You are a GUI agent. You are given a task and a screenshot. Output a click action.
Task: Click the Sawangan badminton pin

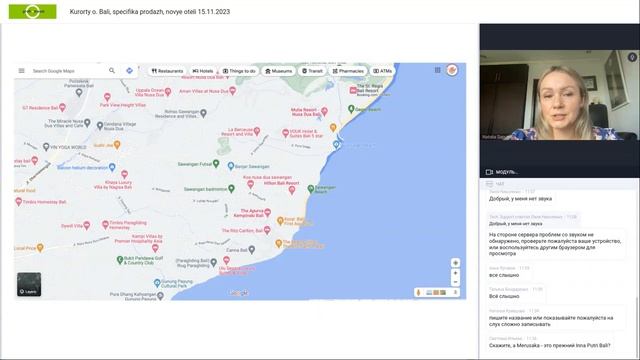(x=231, y=189)
